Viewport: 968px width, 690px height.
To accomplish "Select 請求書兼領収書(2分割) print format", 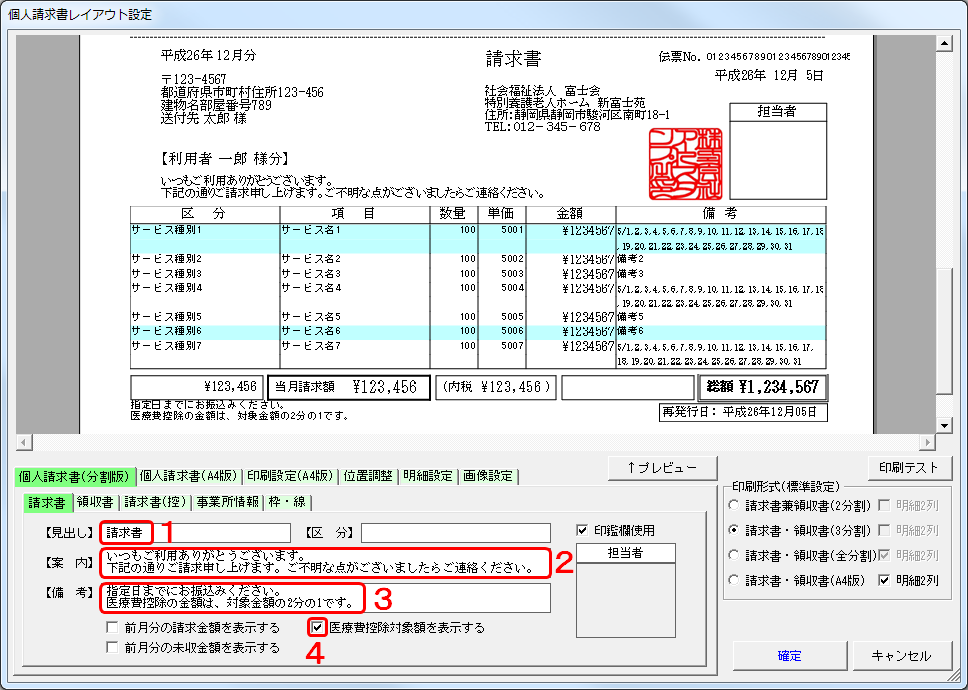I will point(736,505).
